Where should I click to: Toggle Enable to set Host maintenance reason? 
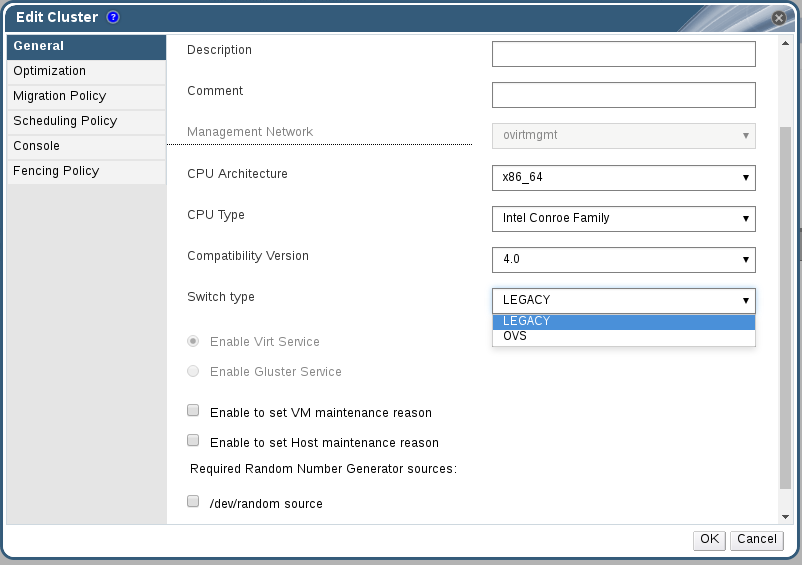[193, 441]
